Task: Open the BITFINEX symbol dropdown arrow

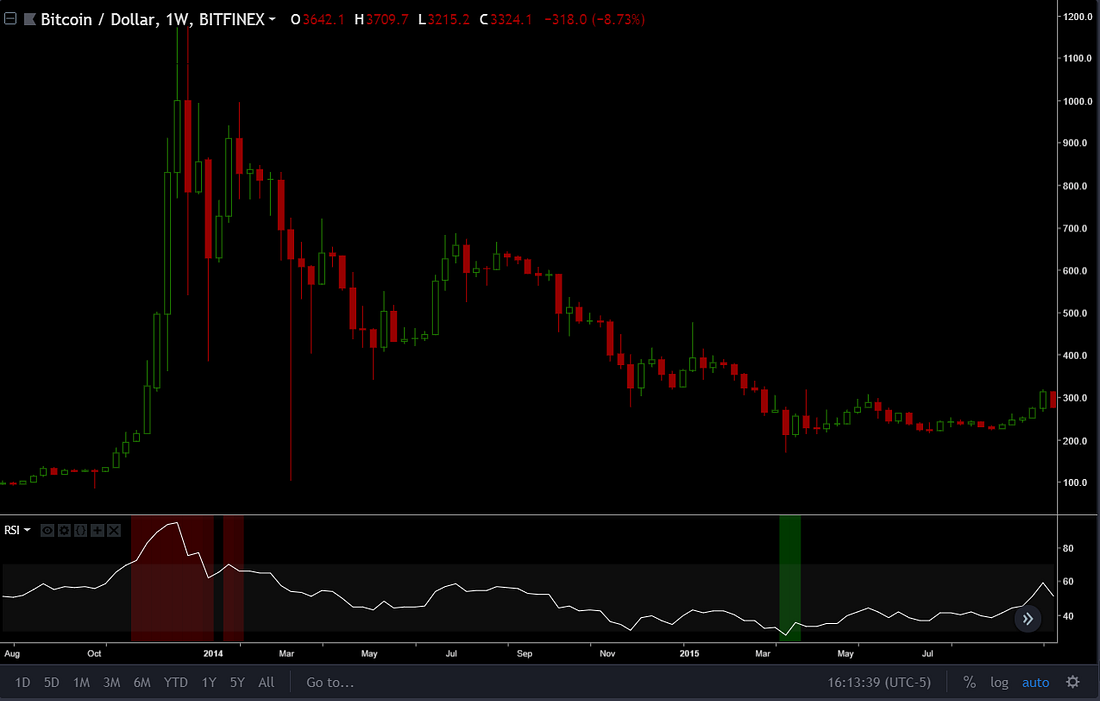Action: click(x=273, y=20)
